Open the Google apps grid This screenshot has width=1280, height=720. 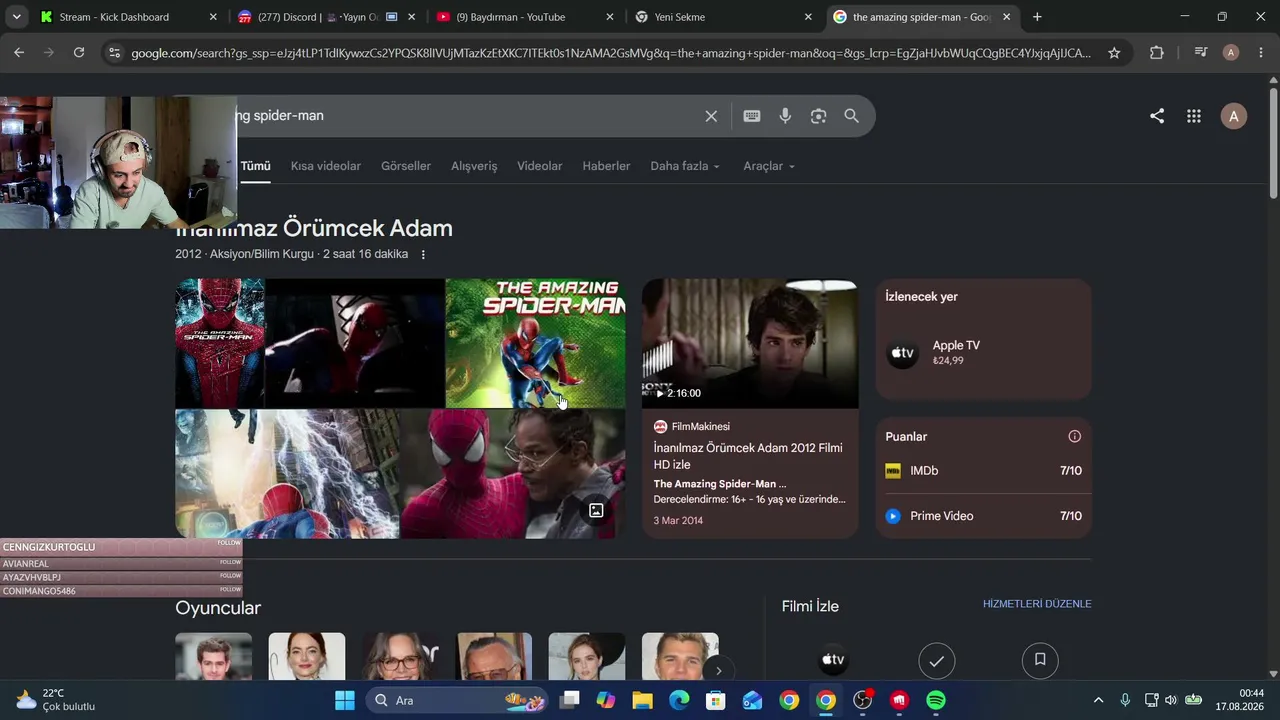pos(1194,116)
